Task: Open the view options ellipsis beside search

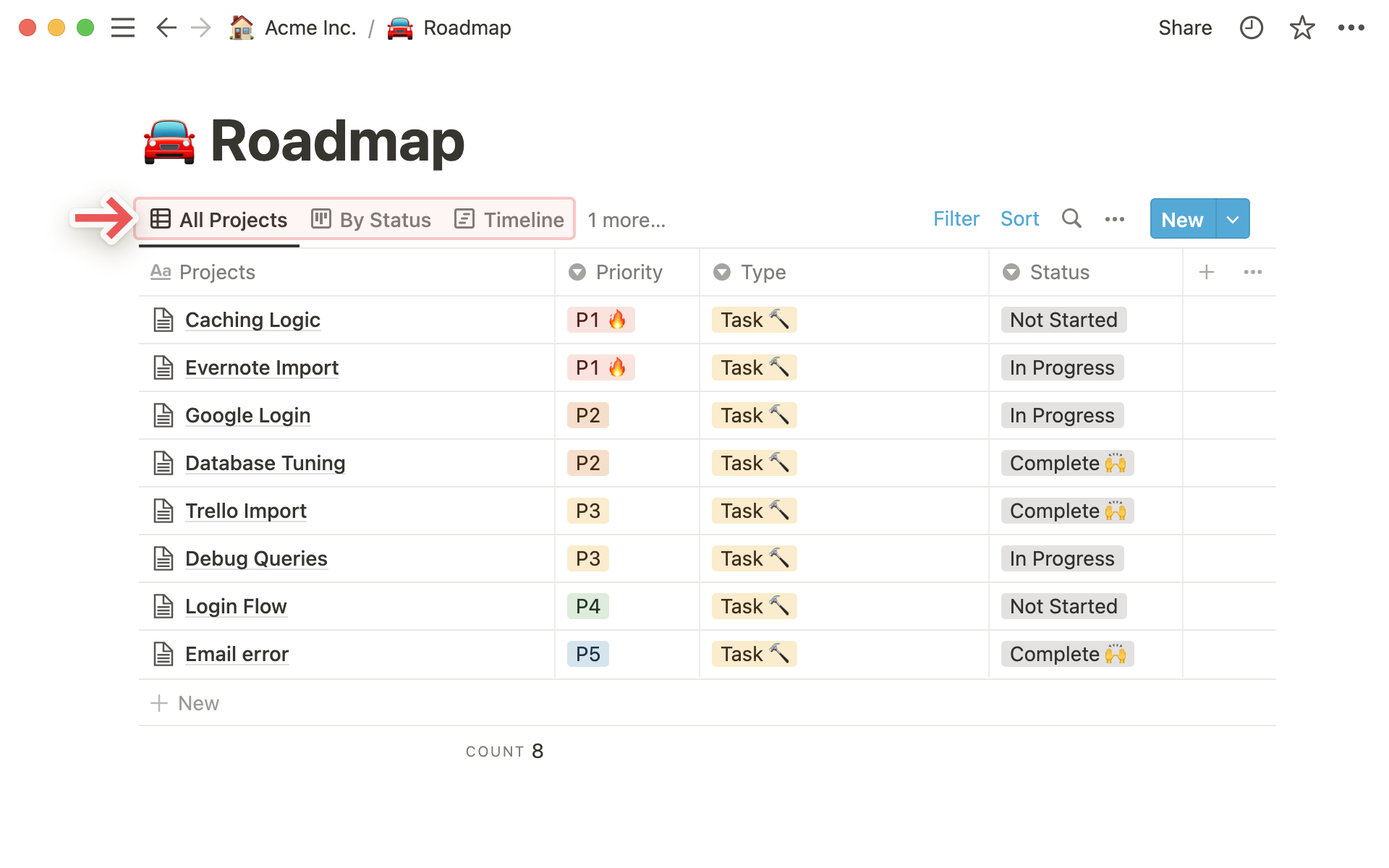Action: coord(1114,219)
